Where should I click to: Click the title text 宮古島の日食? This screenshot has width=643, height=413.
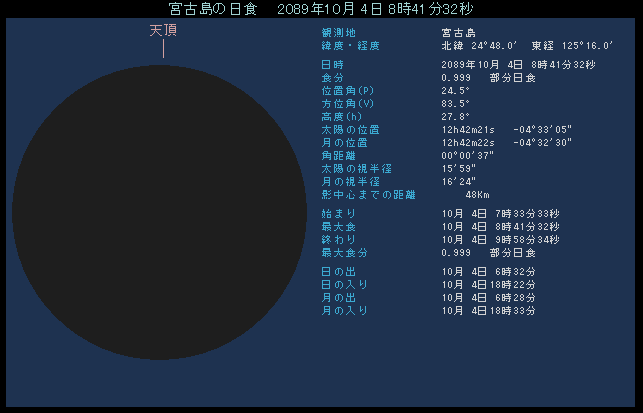216,8
